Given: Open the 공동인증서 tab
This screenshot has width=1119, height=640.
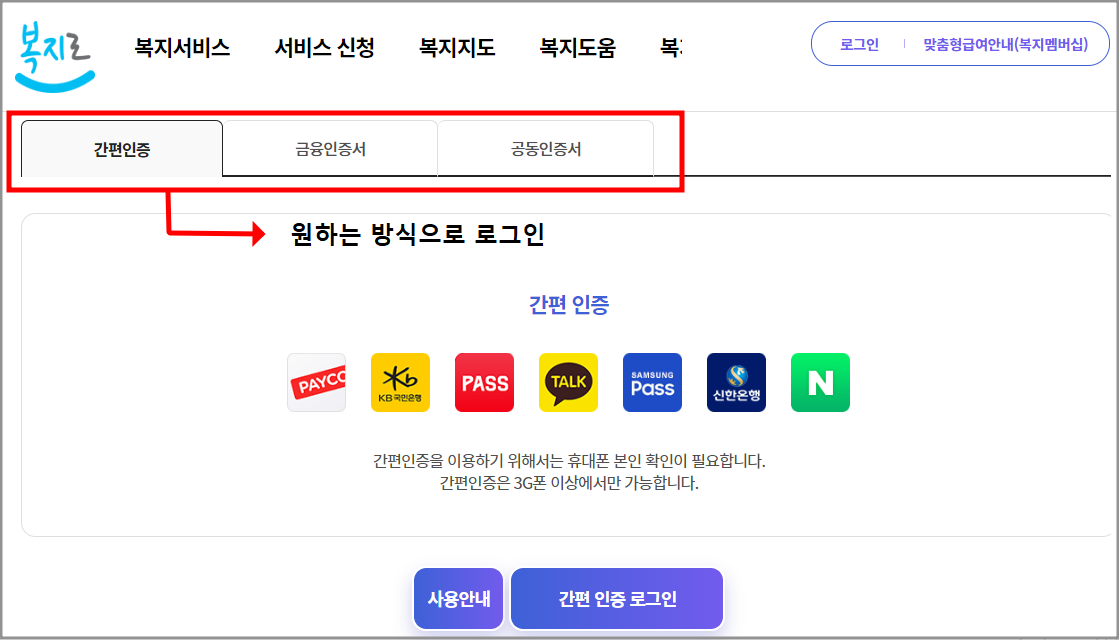Looking at the screenshot, I should (546, 148).
